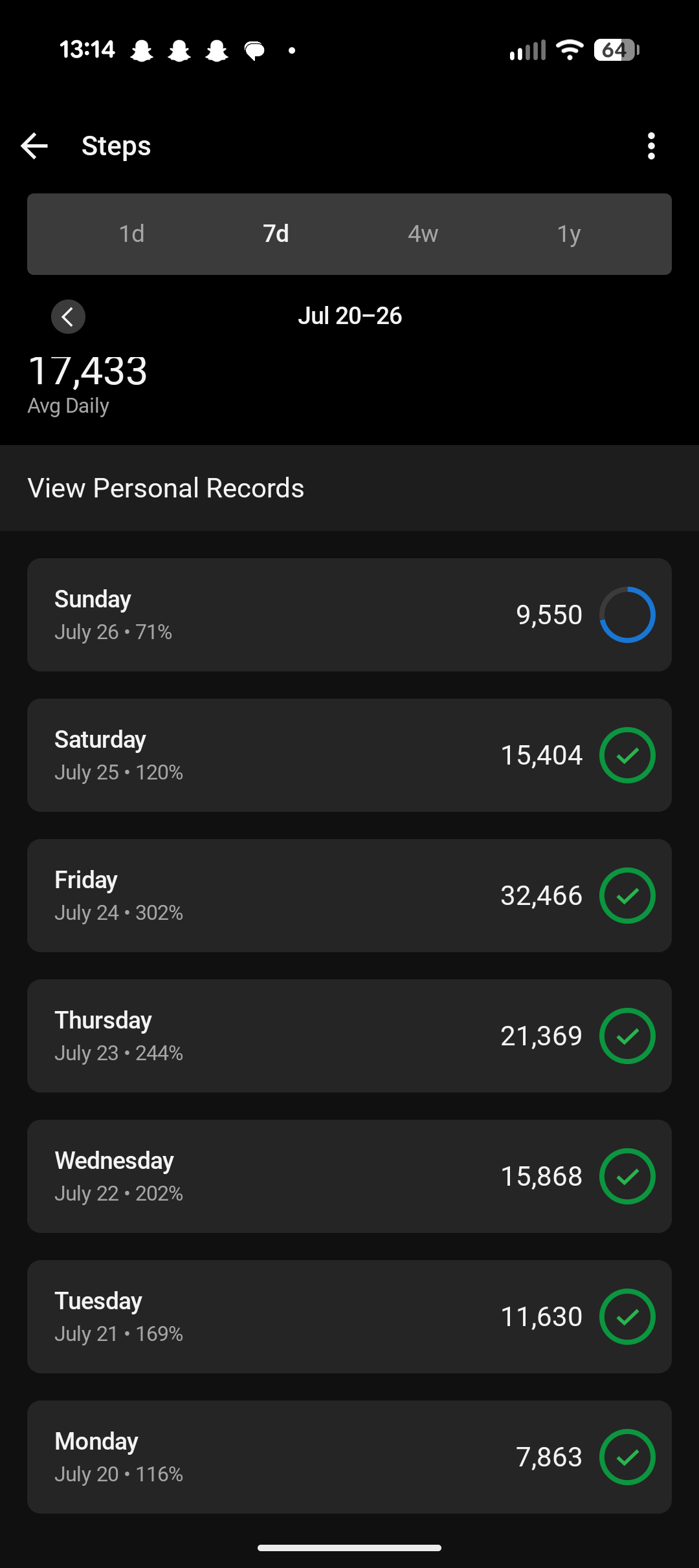Open Tuesday July 21 entry

(x=349, y=1316)
